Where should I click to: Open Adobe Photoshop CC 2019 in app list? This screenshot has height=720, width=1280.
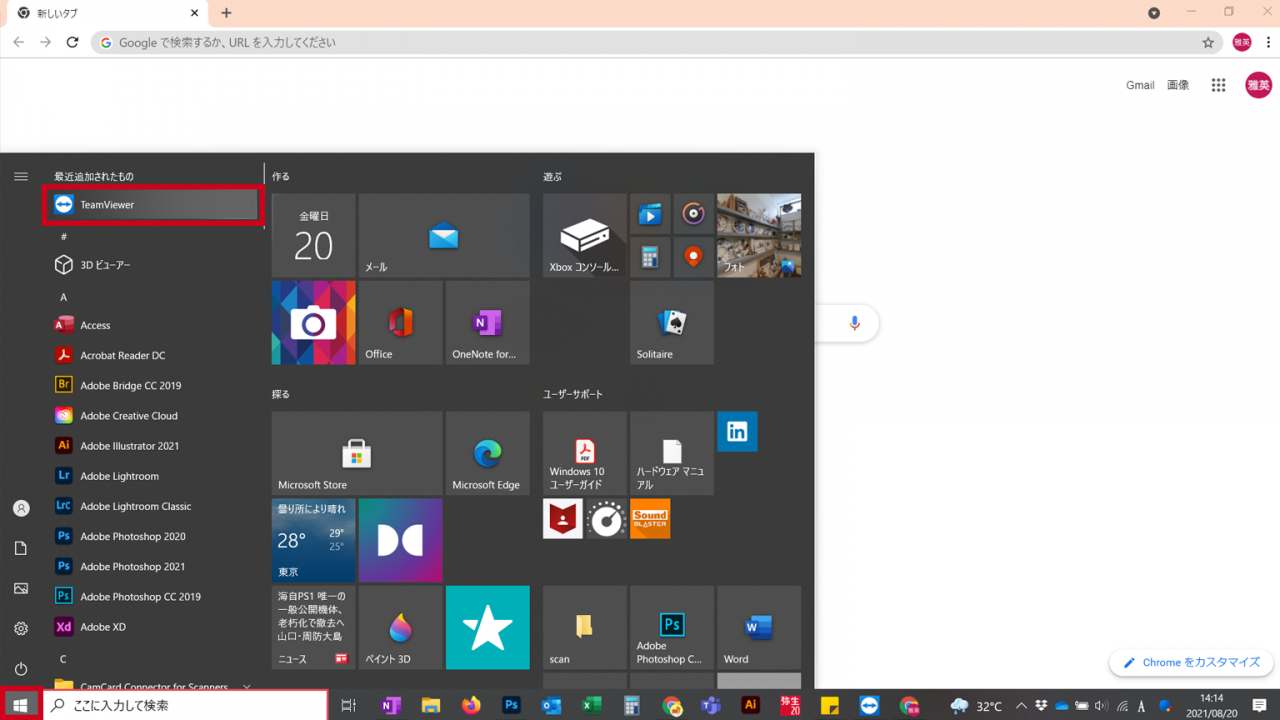(x=153, y=596)
